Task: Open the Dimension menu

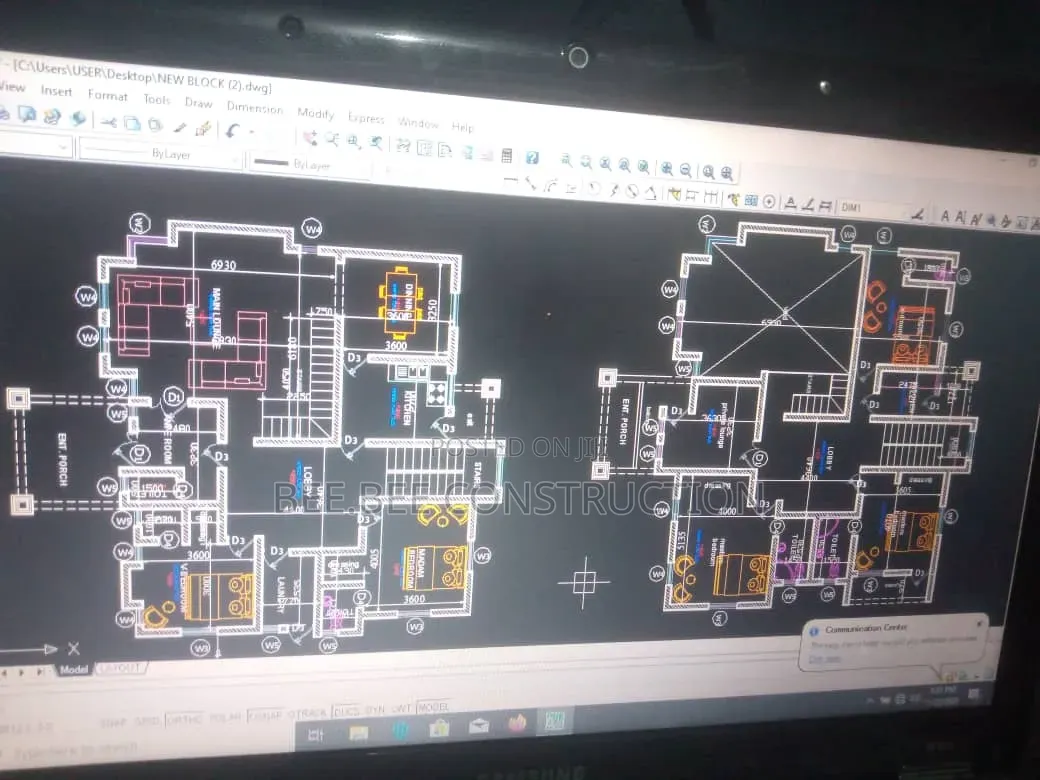Action: 255,107
